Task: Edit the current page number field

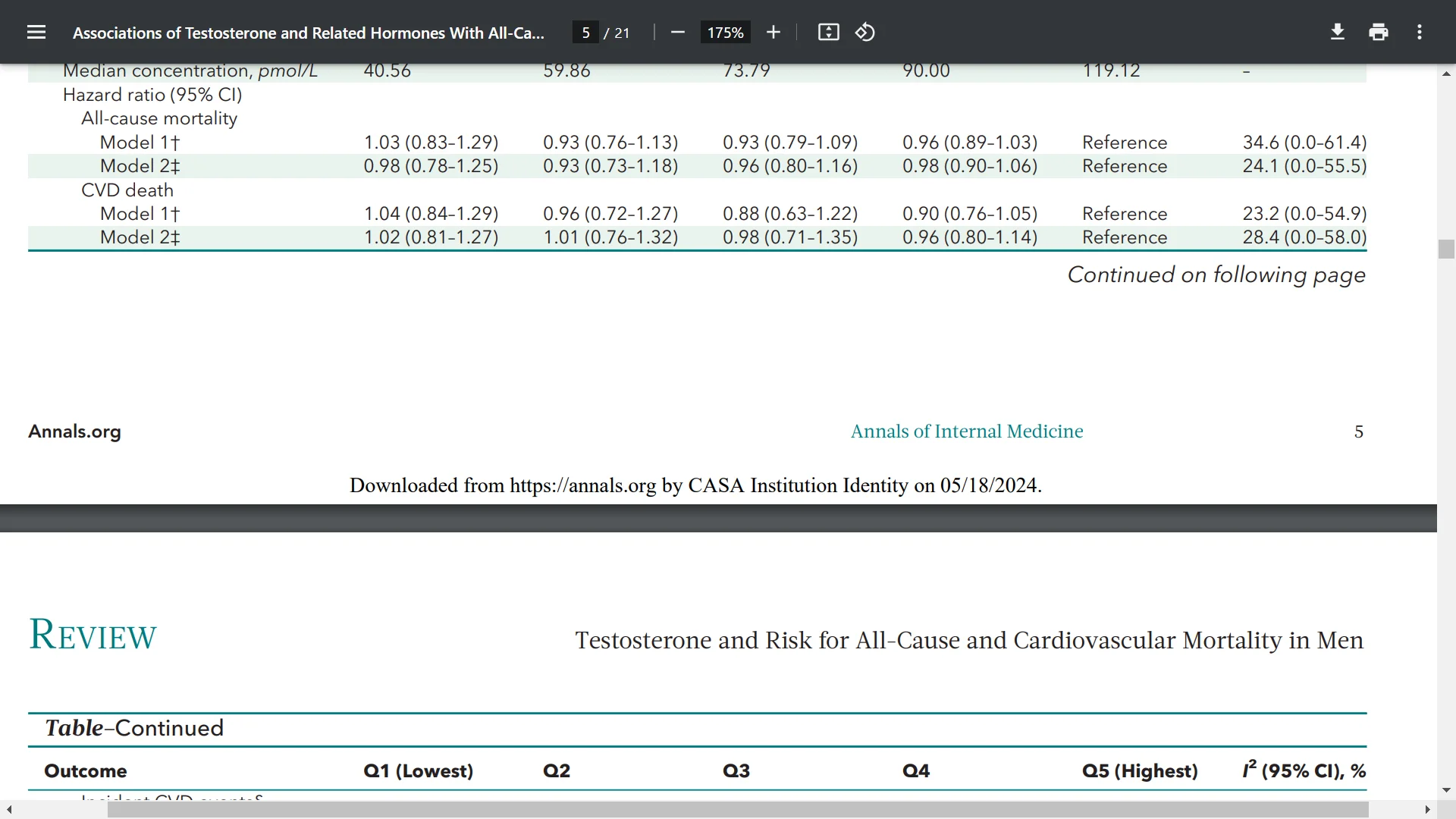Action: [585, 33]
